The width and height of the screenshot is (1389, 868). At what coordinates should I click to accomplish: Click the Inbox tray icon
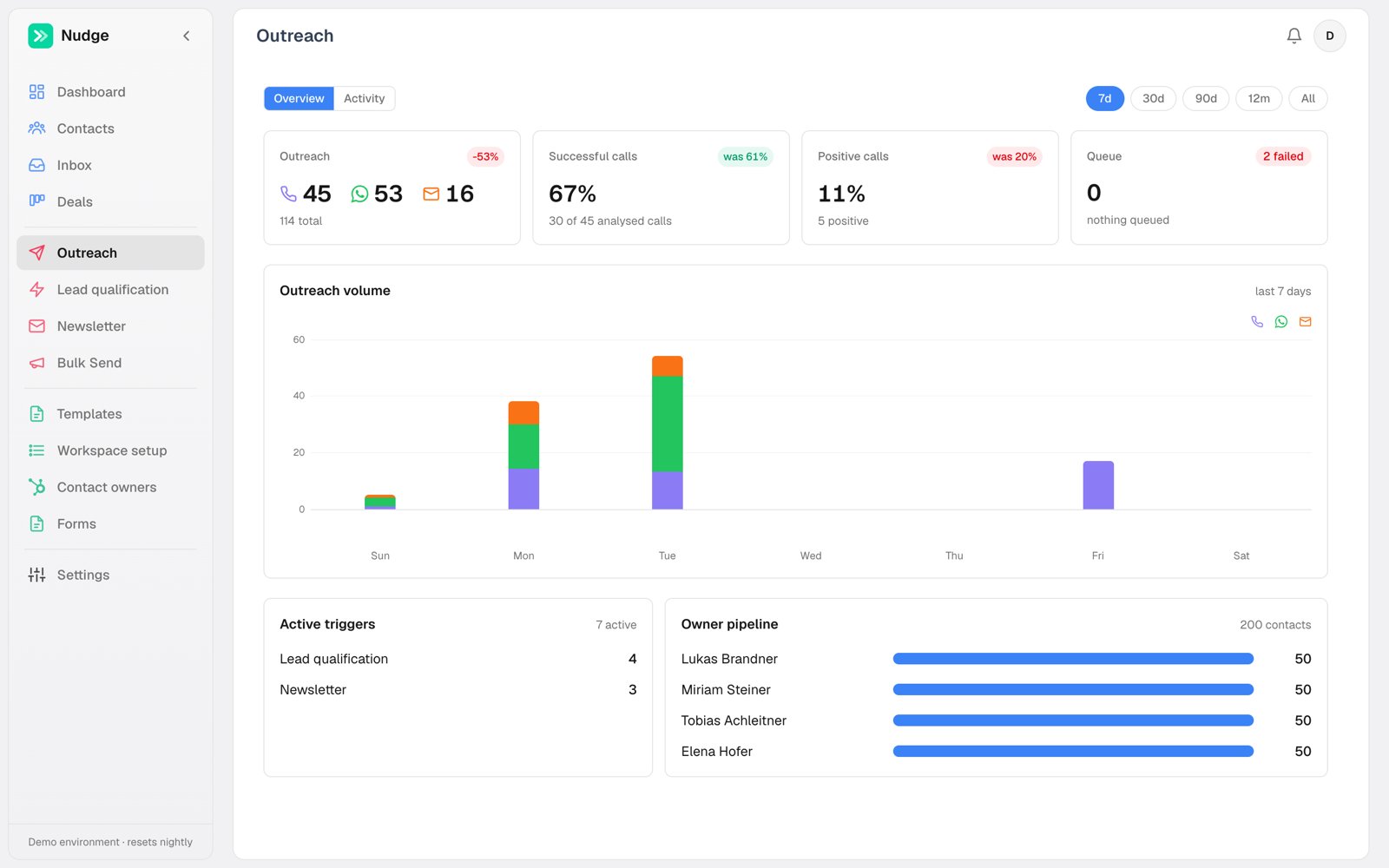coord(36,165)
